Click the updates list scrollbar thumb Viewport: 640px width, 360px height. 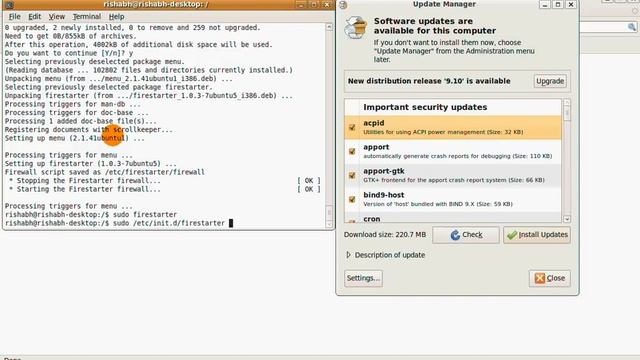click(567, 113)
